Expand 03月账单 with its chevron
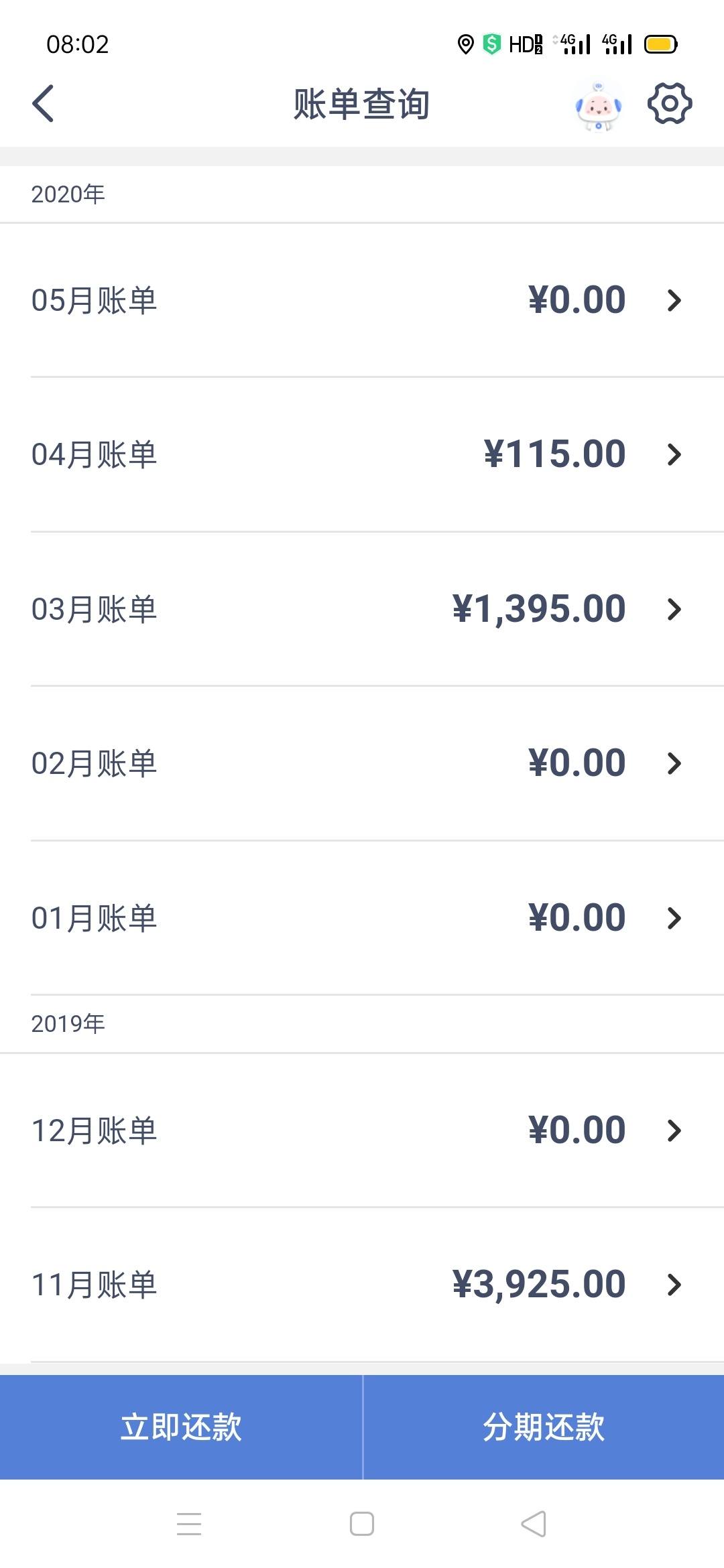The image size is (724, 1568). pyautogui.click(x=674, y=609)
